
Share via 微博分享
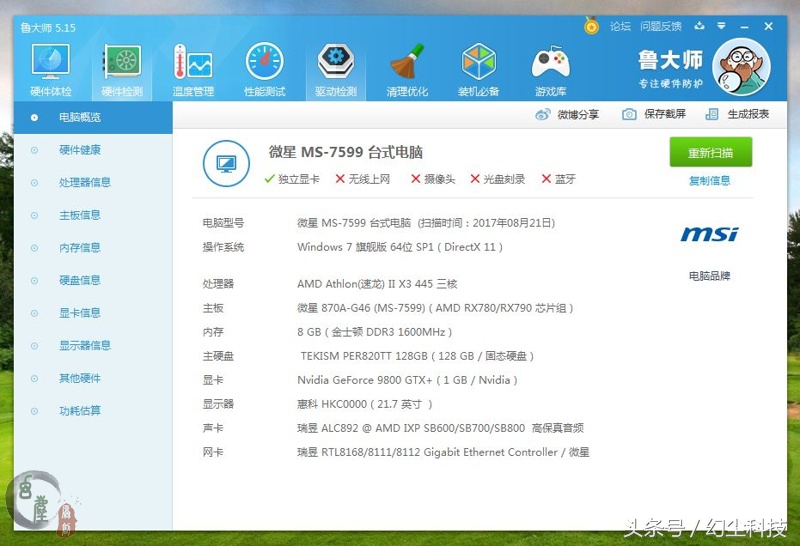click(x=567, y=114)
